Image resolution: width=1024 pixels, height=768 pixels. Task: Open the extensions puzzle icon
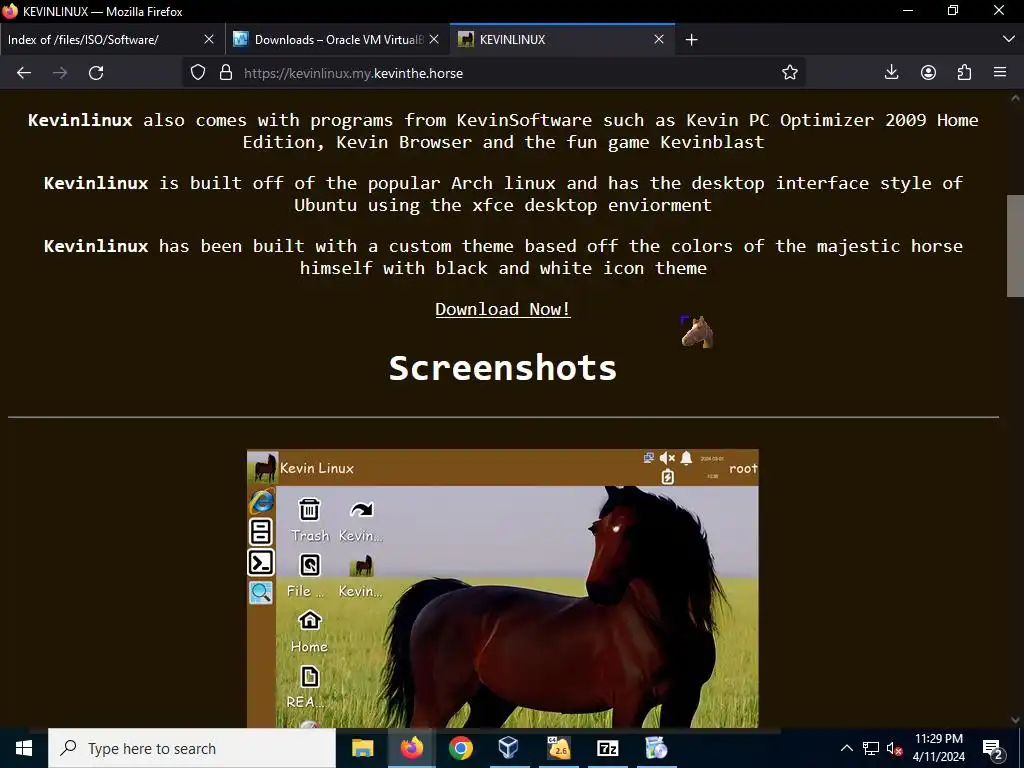(964, 72)
